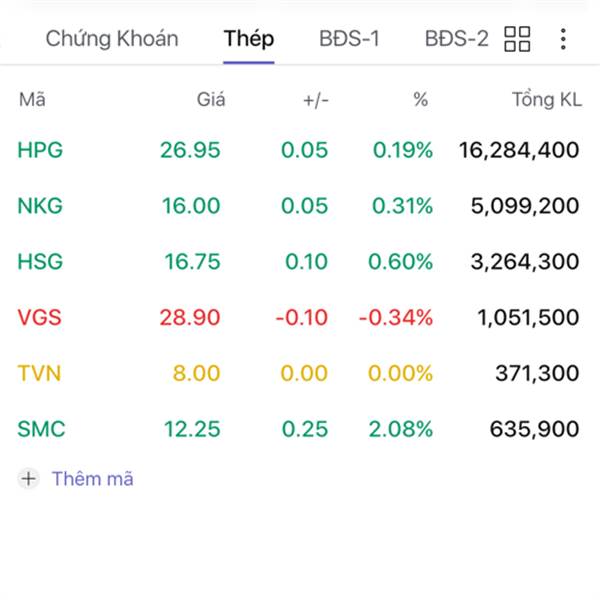Open the watchlist grid view icon
This screenshot has height=600, width=600.
[517, 40]
